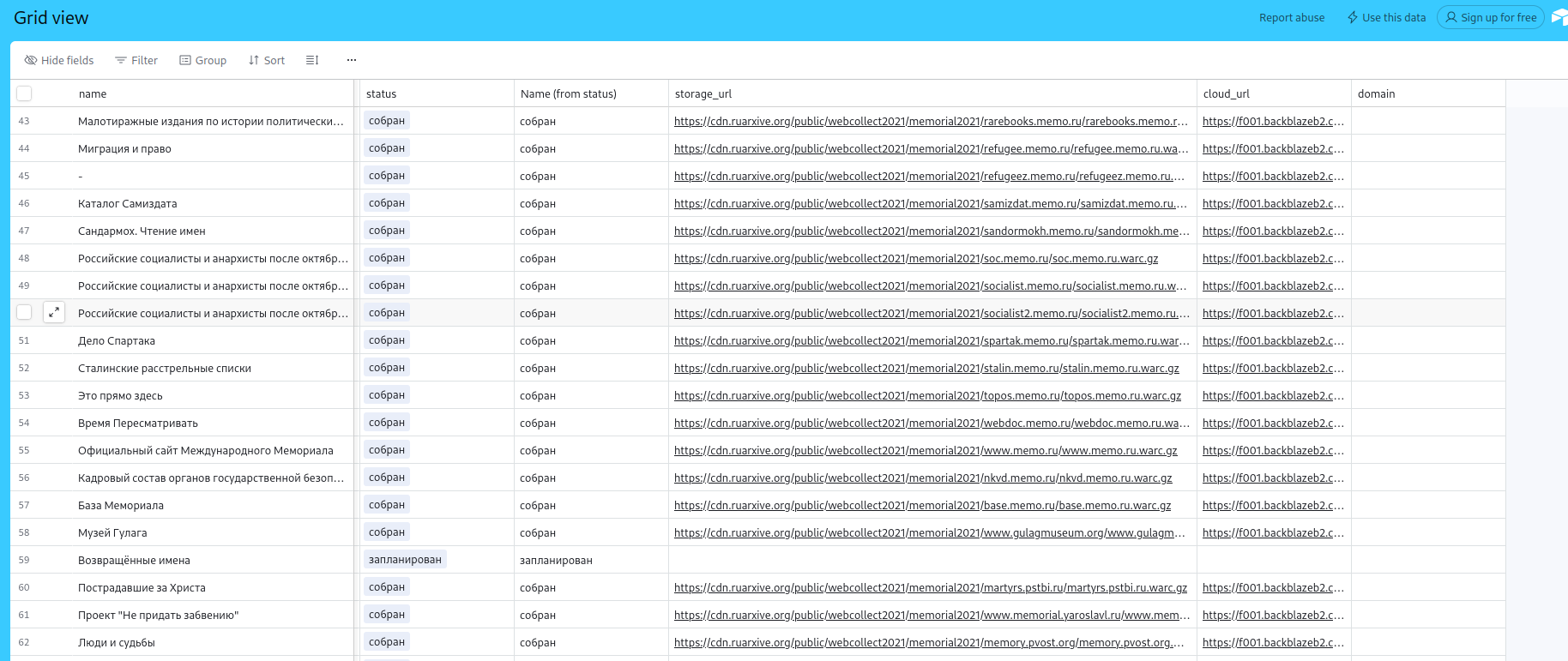This screenshot has width=1568, height=661.
Task: Click the Report abuse link
Action: pyautogui.click(x=1291, y=17)
